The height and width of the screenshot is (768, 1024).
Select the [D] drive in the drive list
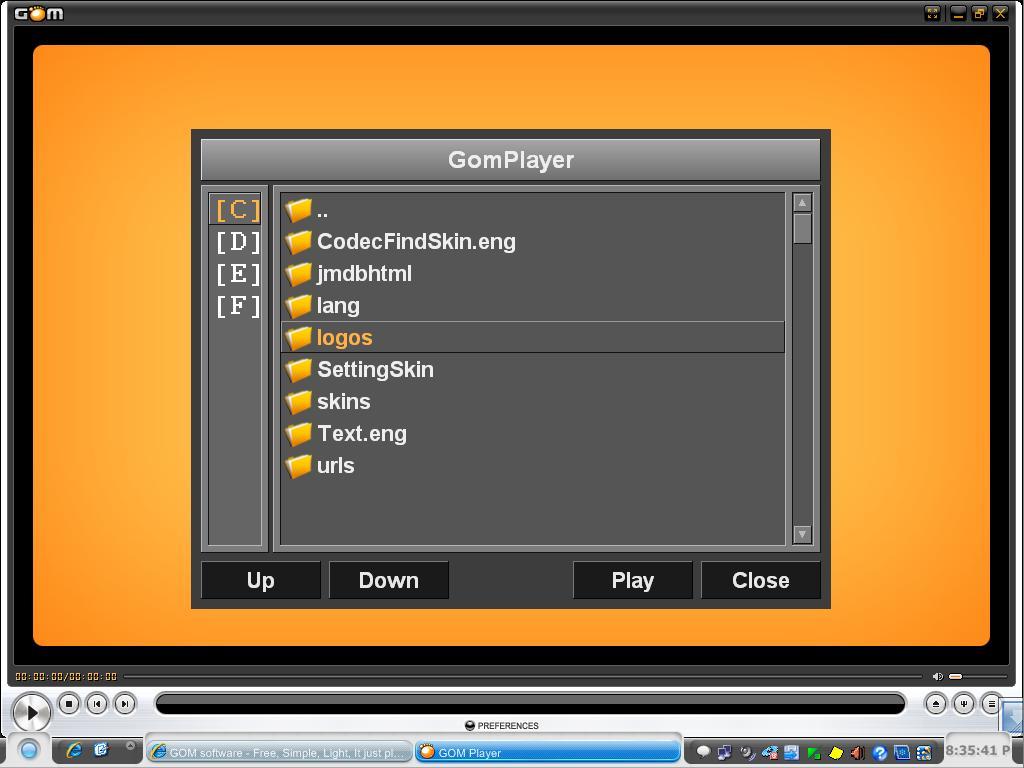pos(235,241)
